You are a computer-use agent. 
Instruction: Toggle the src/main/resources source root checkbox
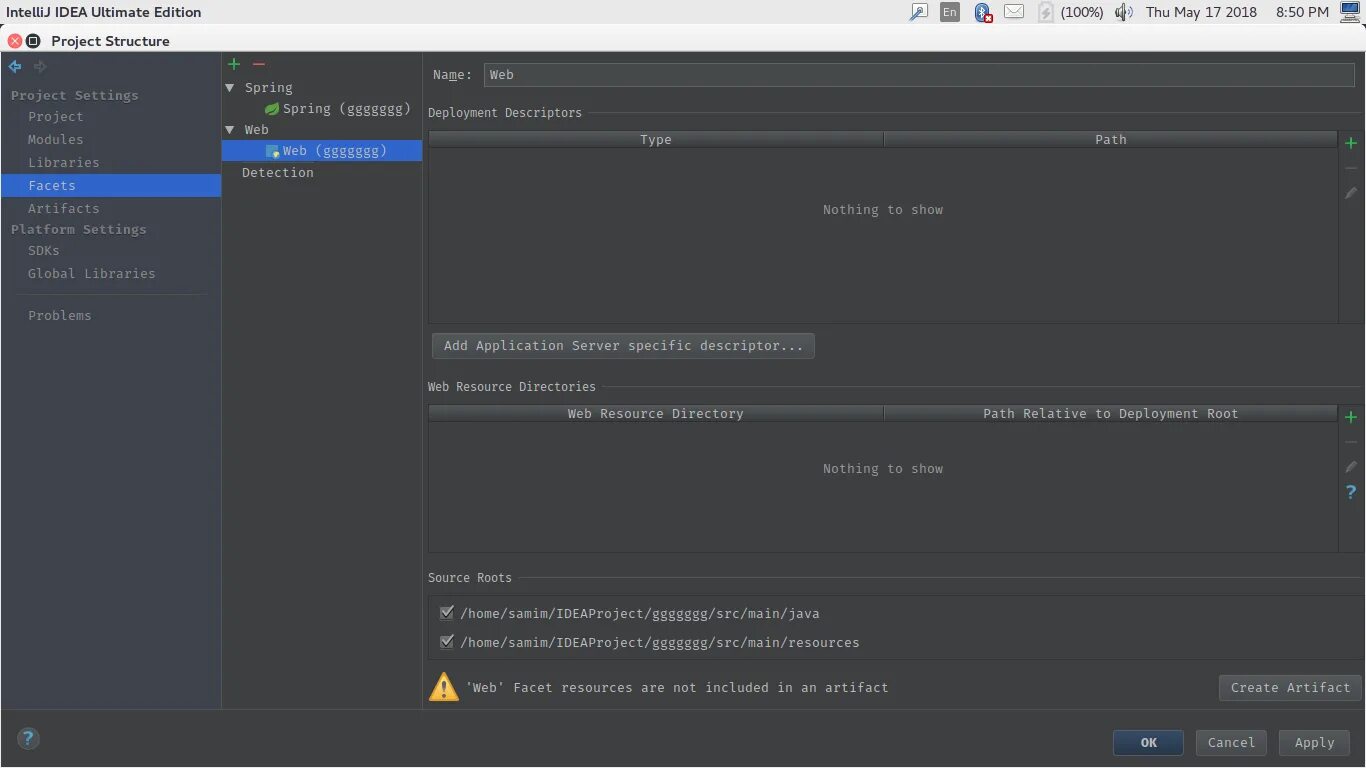tap(447, 642)
